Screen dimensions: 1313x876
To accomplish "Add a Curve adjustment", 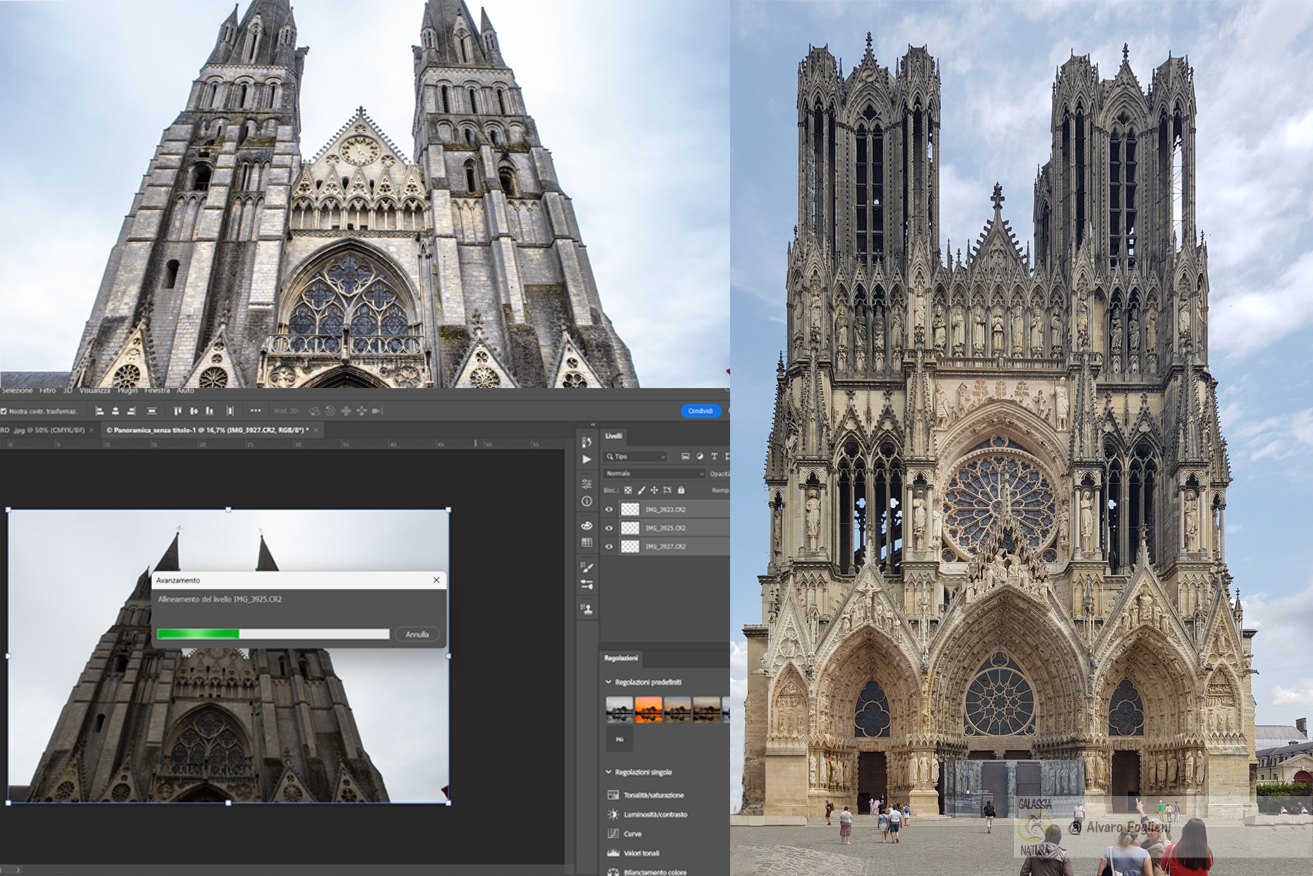I will click(624, 833).
